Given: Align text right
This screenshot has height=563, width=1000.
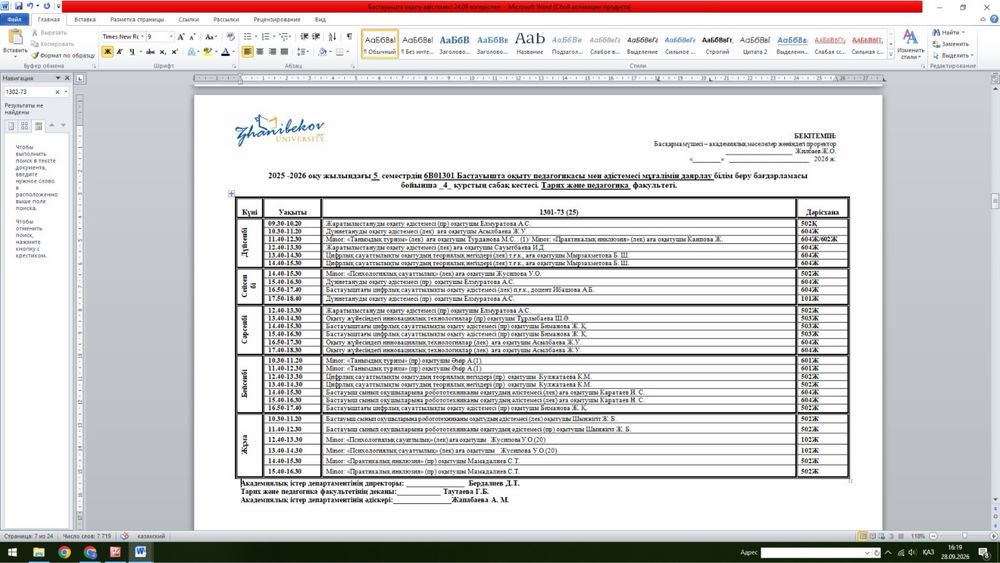Looking at the screenshot, I should coord(272,52).
